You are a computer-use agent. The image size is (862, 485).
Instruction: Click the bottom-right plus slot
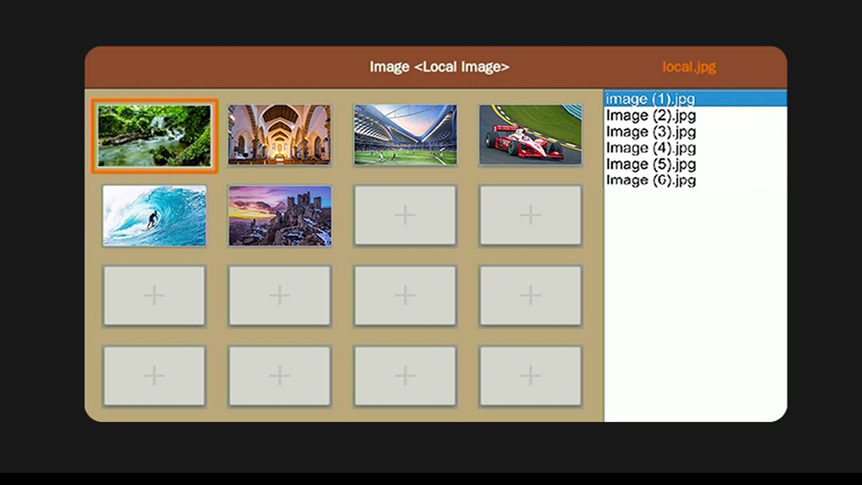531,376
